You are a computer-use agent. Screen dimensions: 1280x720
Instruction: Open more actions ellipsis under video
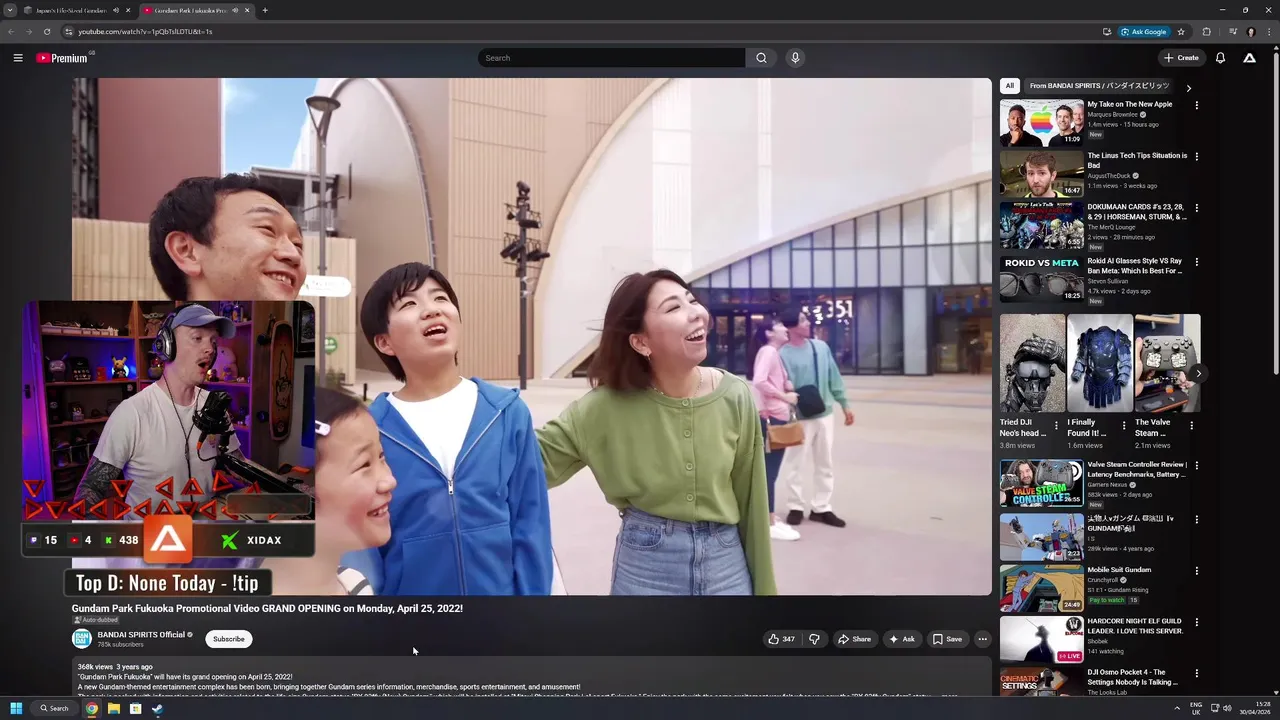tap(982, 639)
